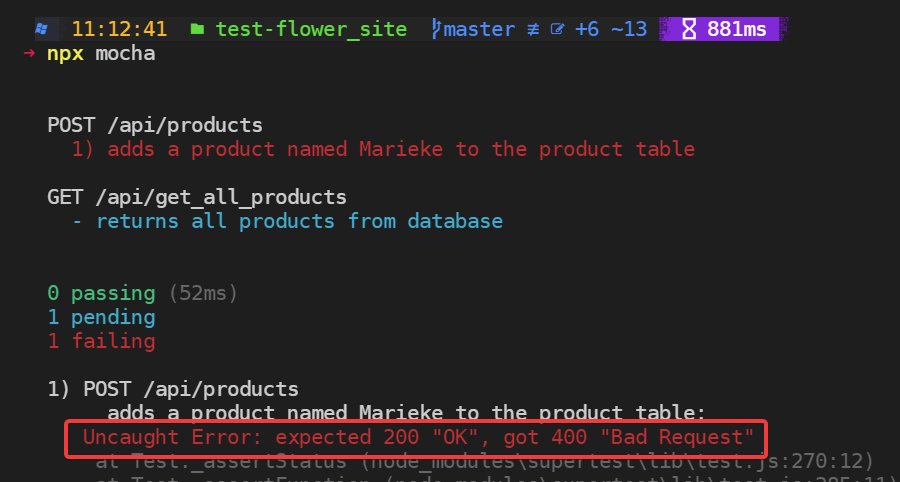Click the git branch icon before master
Screen dimensions: 900x482
point(437,29)
